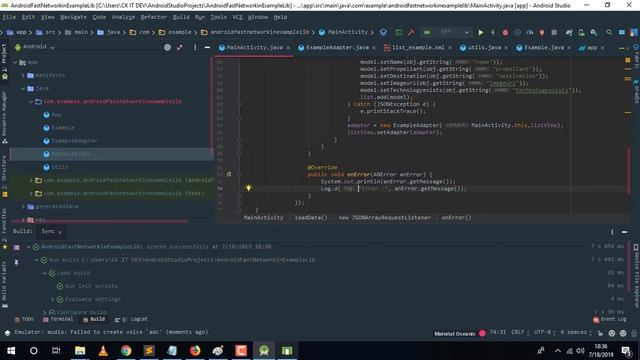Switch to list_example.xml editor tab

tap(418, 47)
